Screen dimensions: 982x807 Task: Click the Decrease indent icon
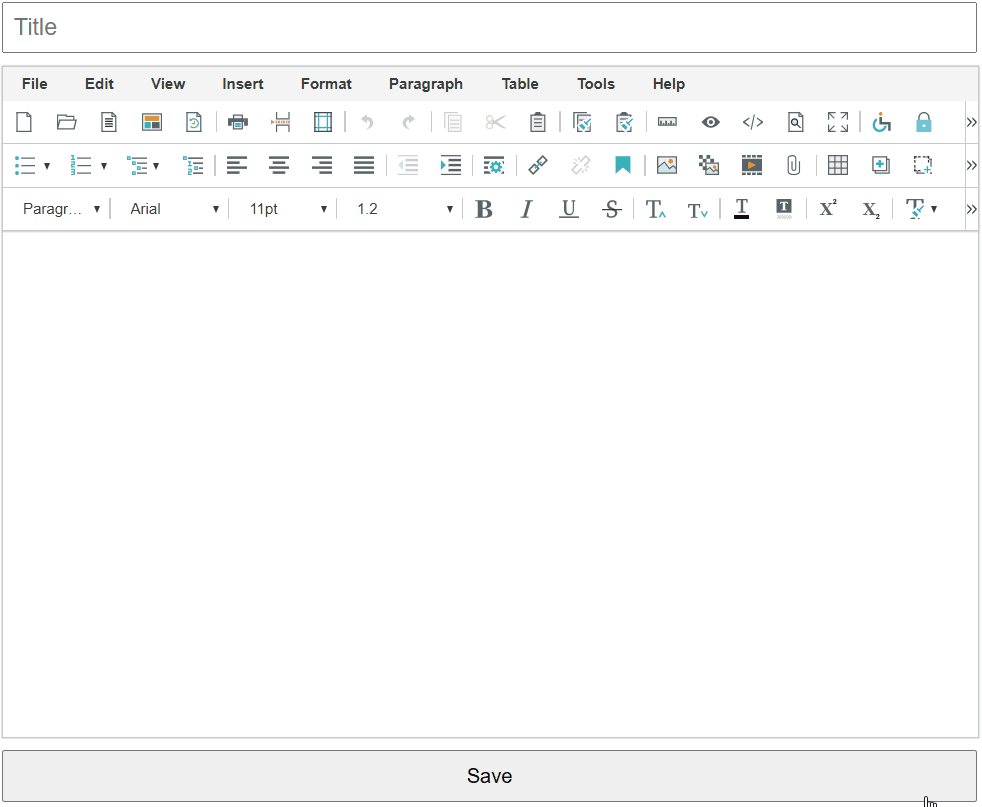tap(408, 165)
